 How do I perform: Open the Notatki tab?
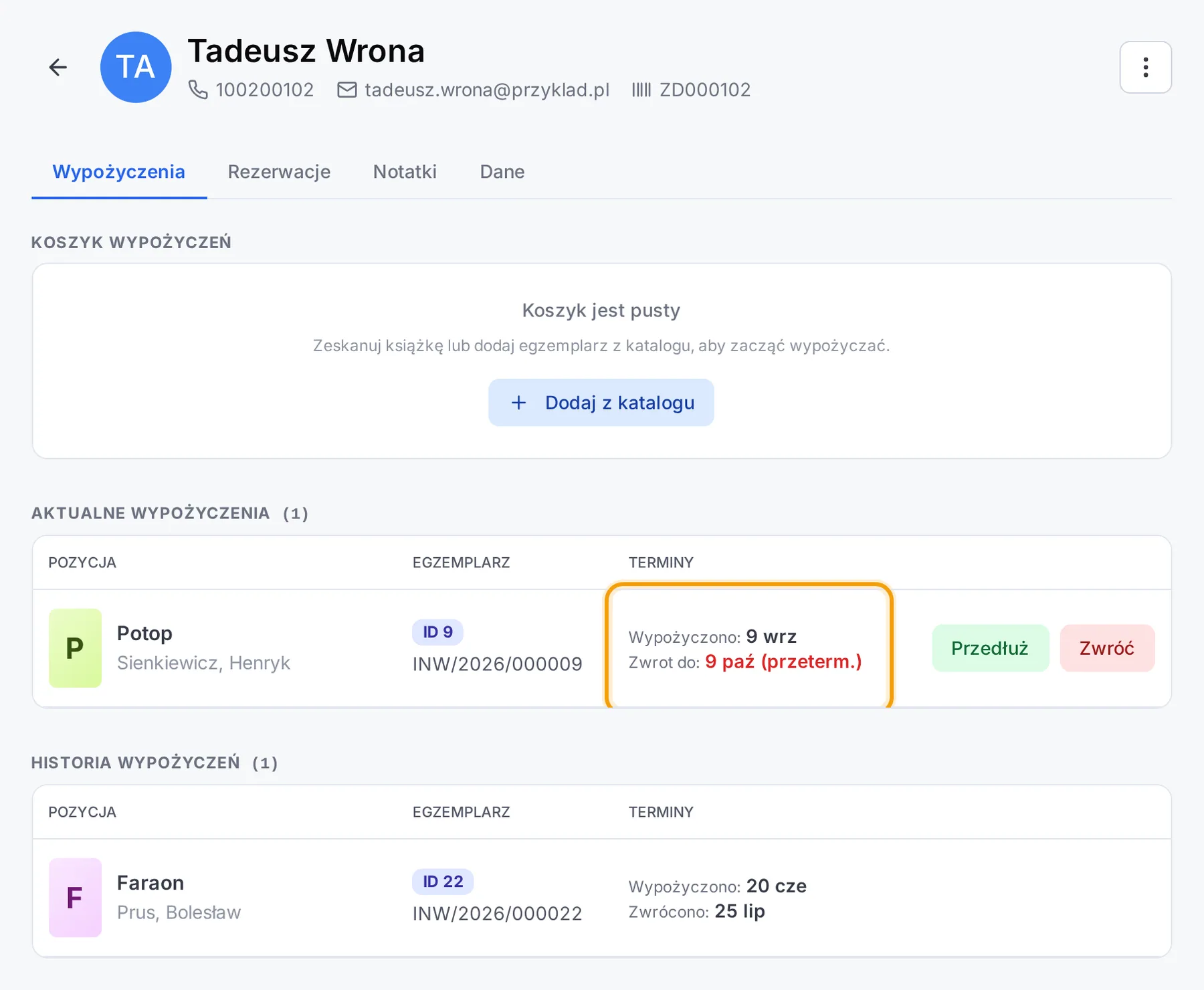405,172
